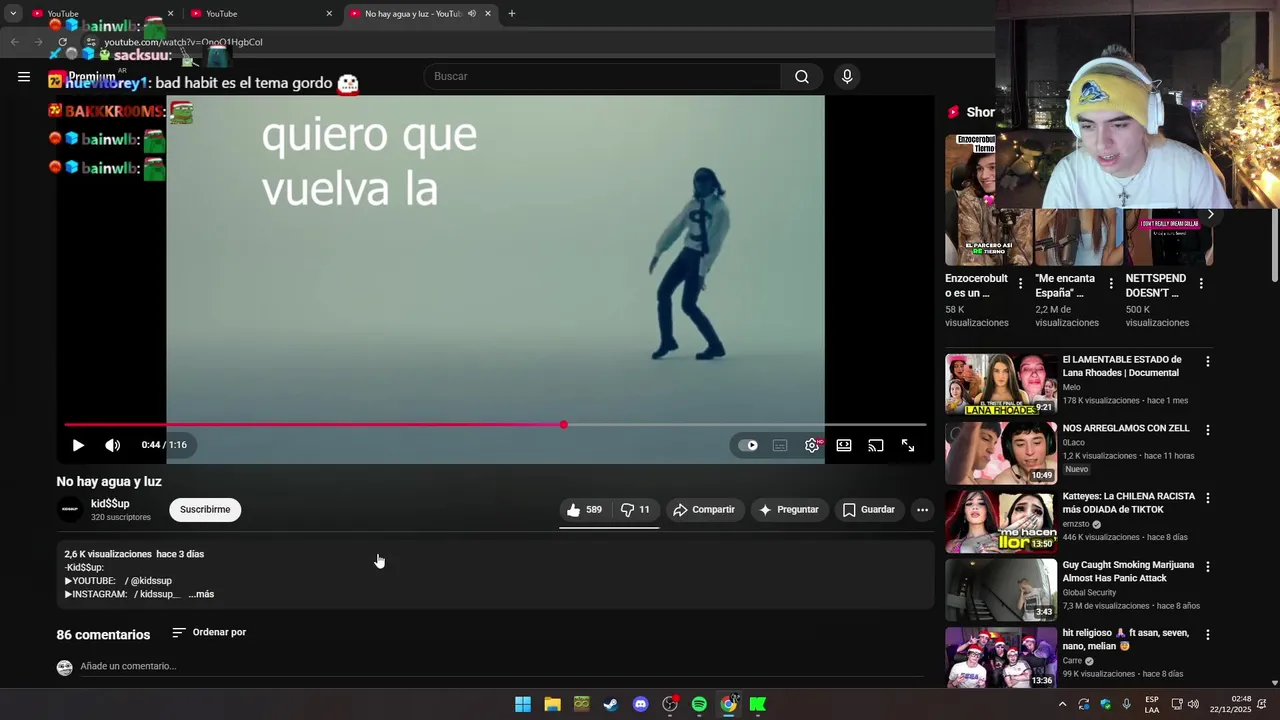Open Spotify from taskbar
Image resolution: width=1280 pixels, height=720 pixels.
(699, 704)
